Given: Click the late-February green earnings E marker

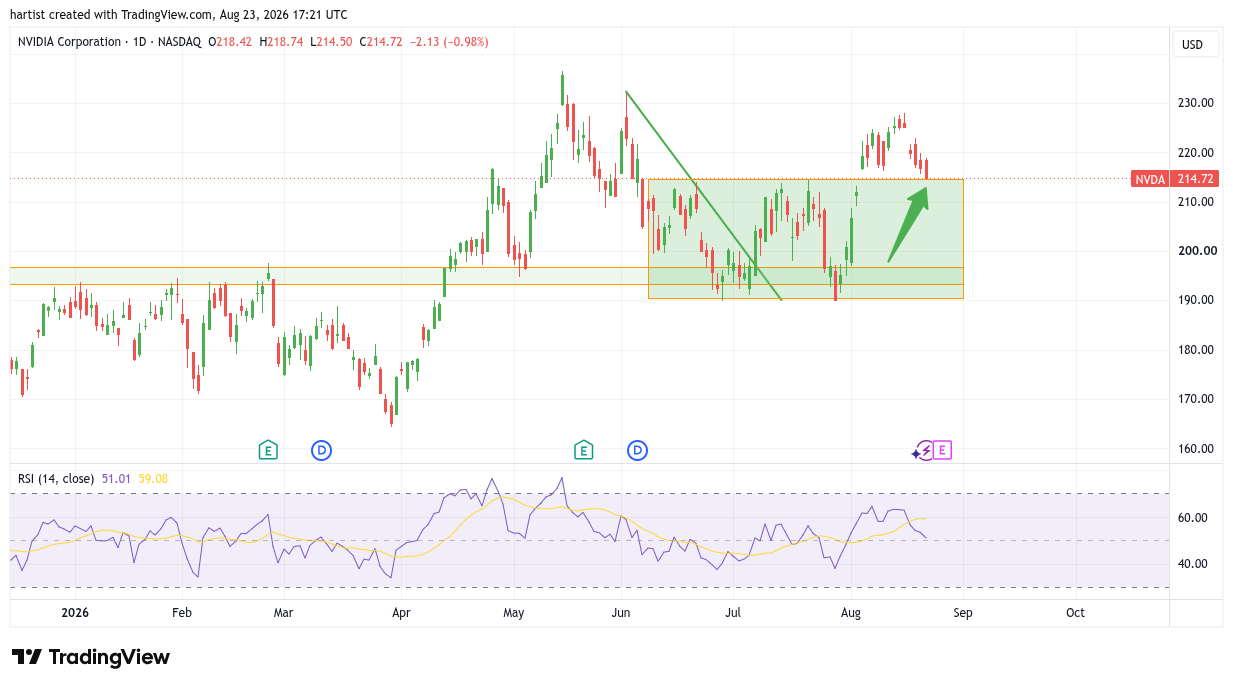Looking at the screenshot, I should click(x=267, y=450).
